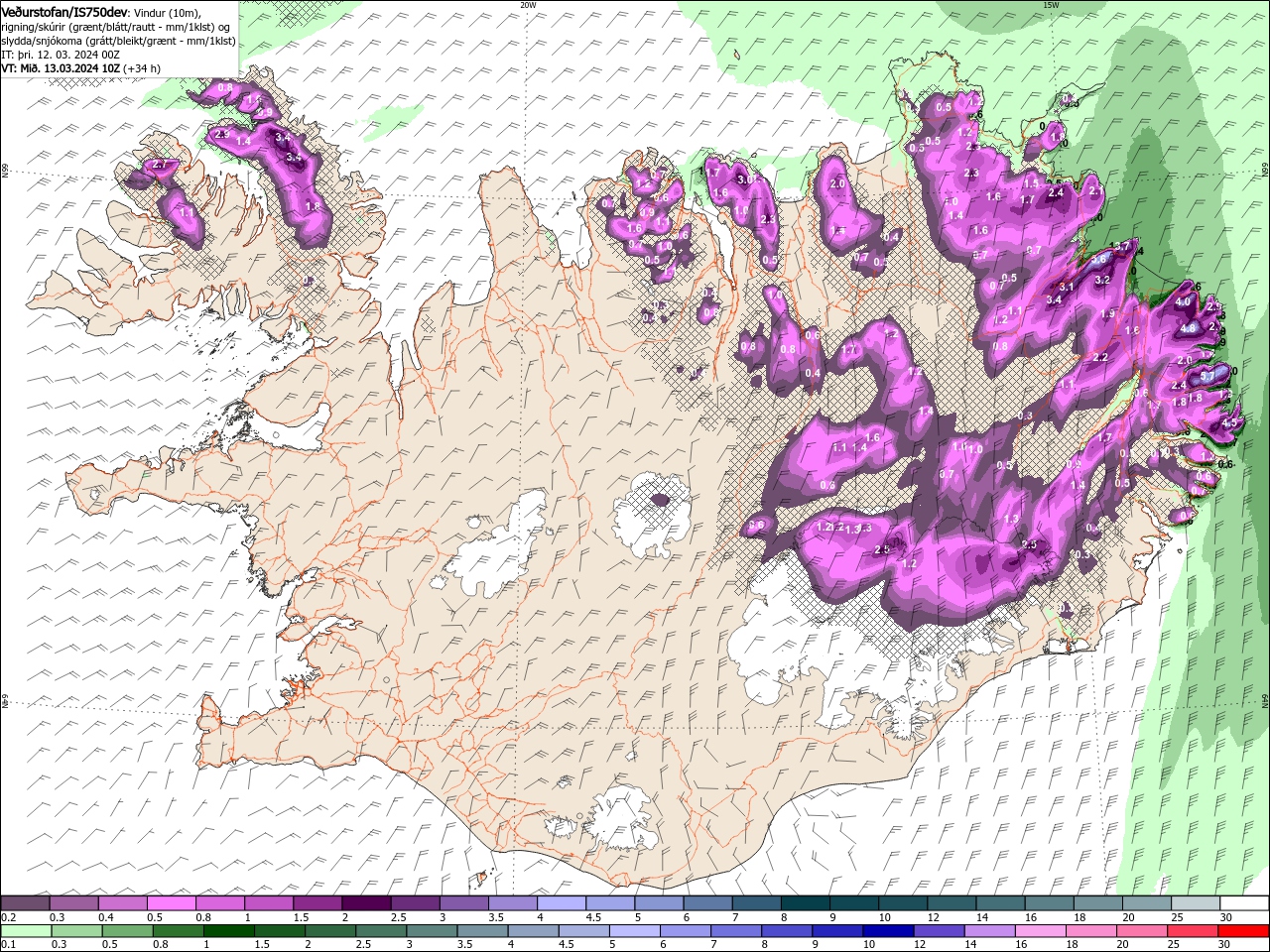
Task: Pick the dark teal snow swatch between 8 and 9
Action: 805,903
